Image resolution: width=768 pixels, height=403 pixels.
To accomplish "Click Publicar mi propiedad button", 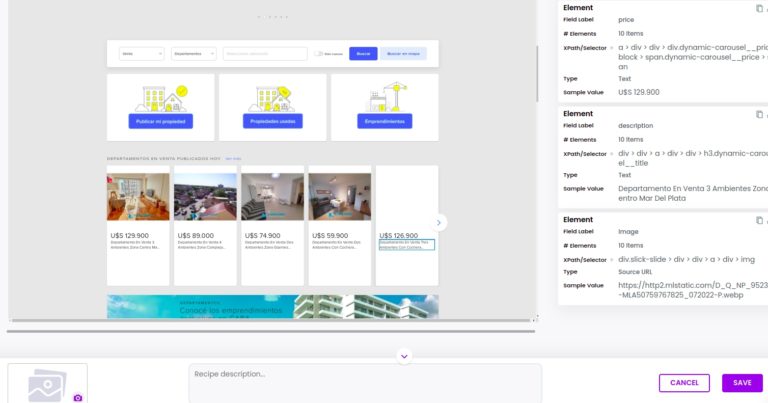I will pos(161,121).
